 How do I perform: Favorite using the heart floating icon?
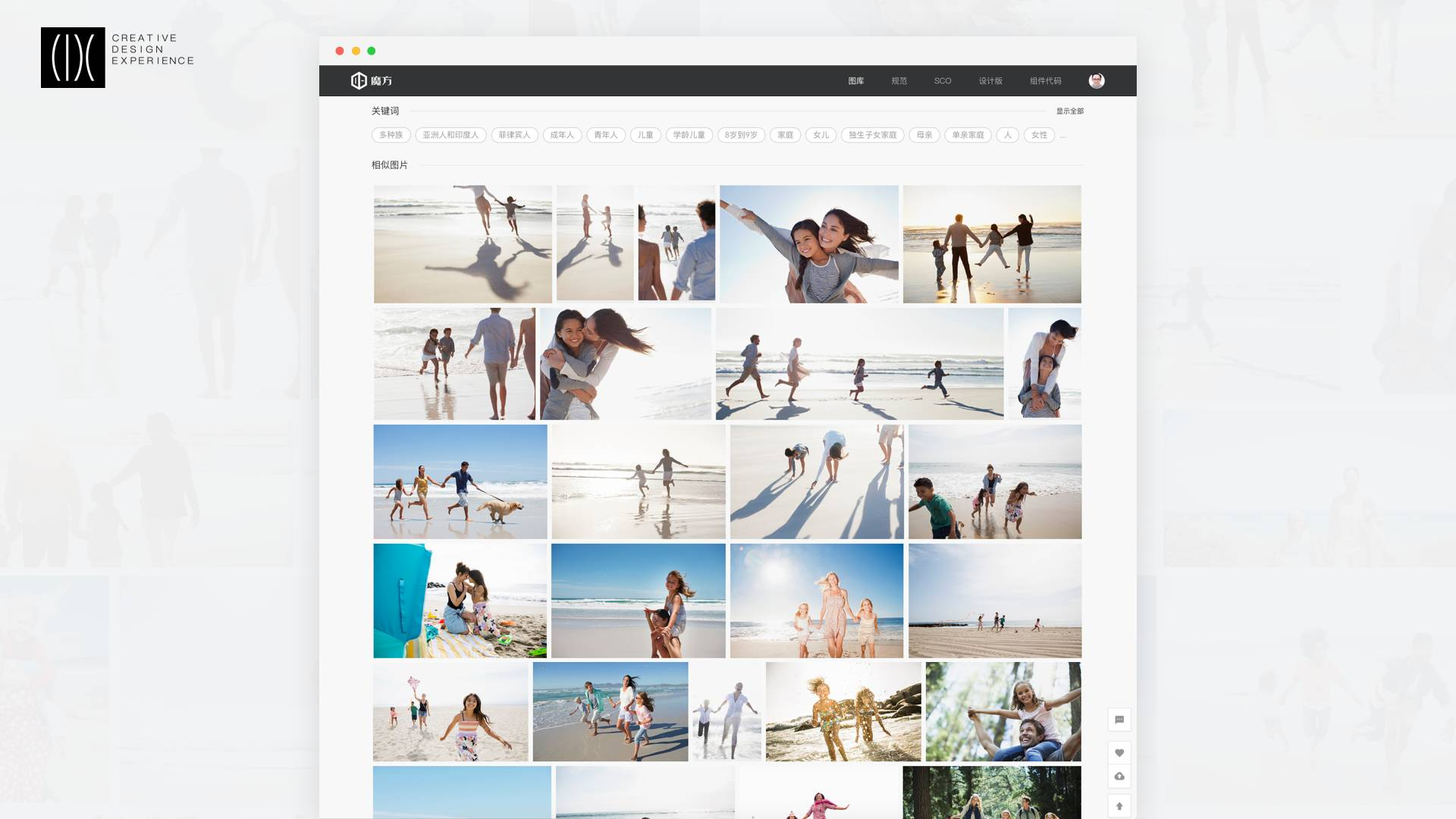1119,753
